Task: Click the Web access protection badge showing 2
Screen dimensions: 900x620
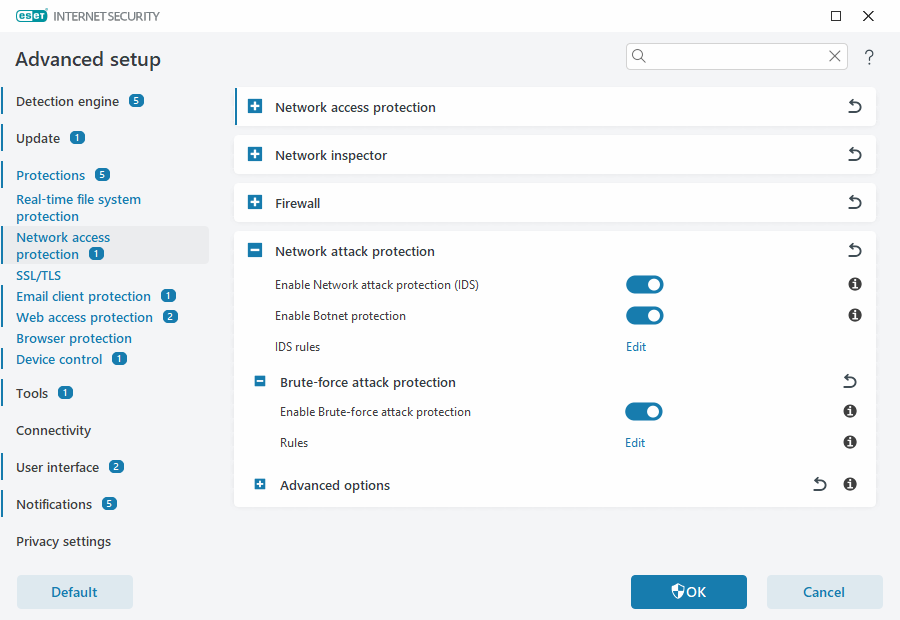Action: pyautogui.click(x=170, y=317)
